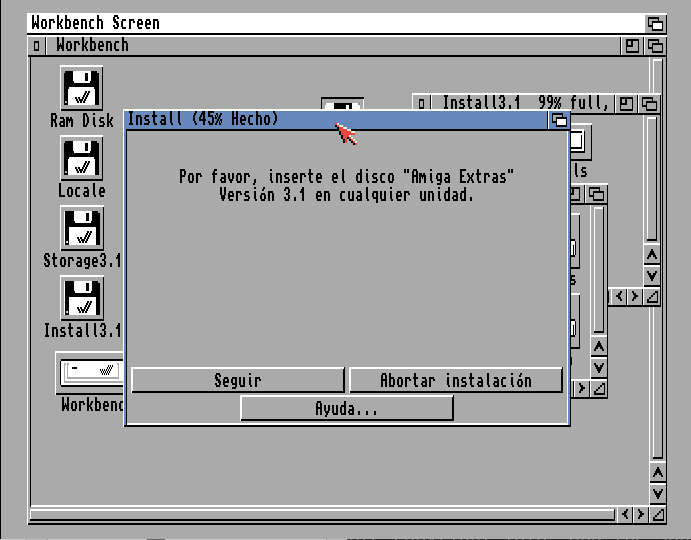Click the Workbench window zoom gadget
This screenshot has width=691, height=540.
coord(633,46)
